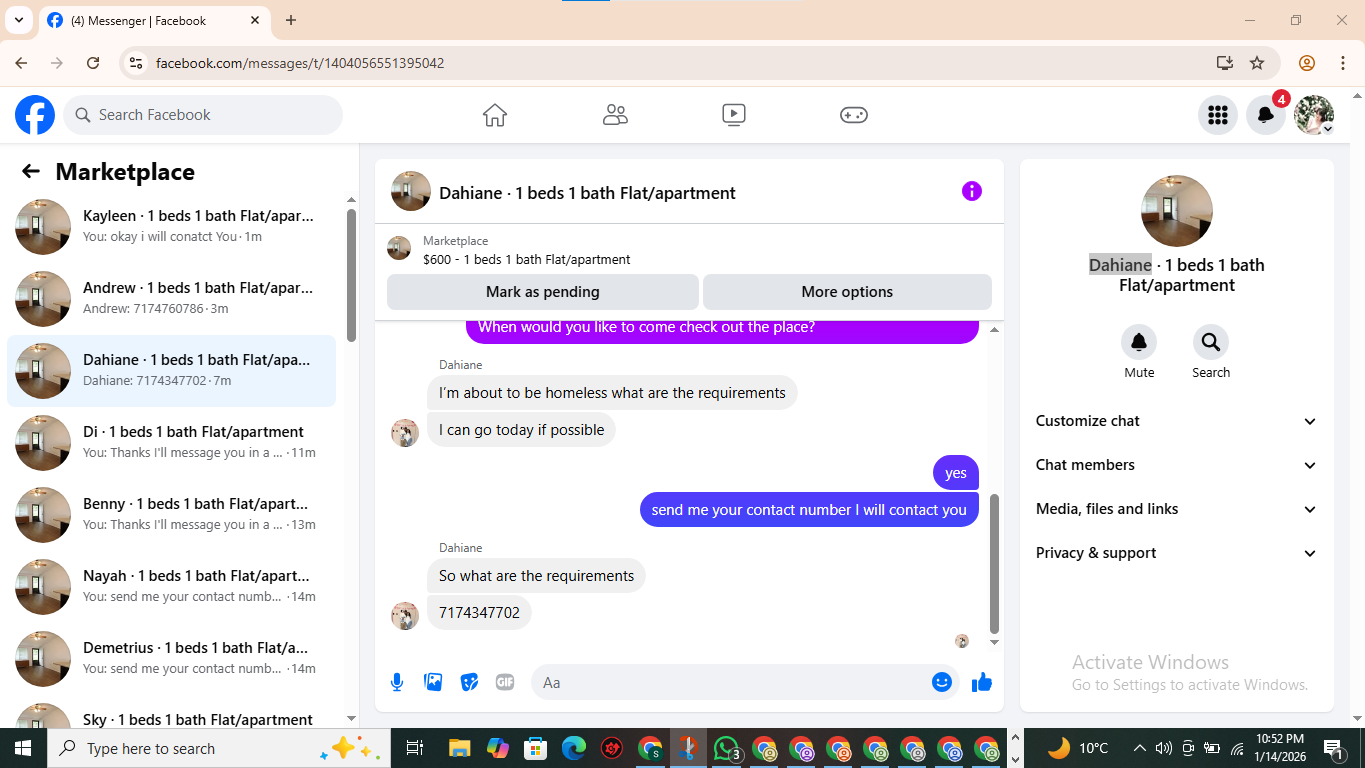Search in conversation magnifier icon
Screen dimensions: 1365x768
click(1211, 342)
